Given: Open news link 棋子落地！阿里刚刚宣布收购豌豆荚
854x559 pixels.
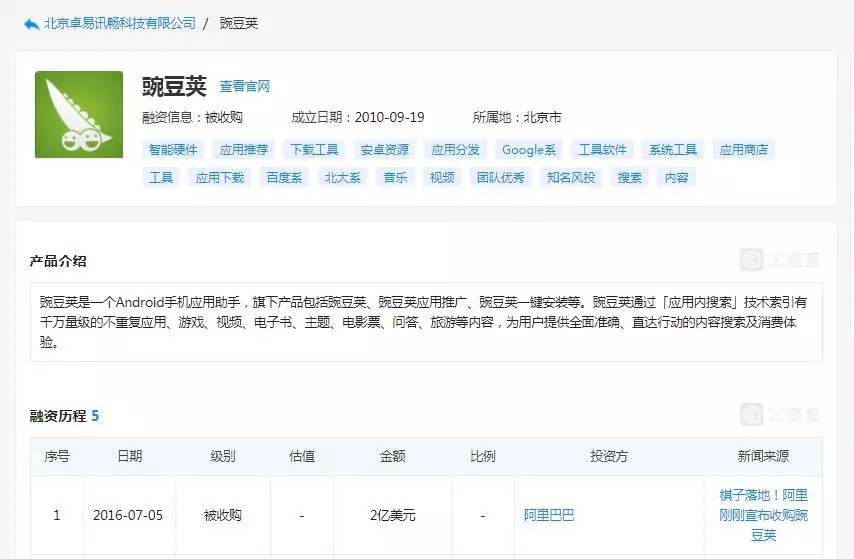Looking at the screenshot, I should pos(763,515).
